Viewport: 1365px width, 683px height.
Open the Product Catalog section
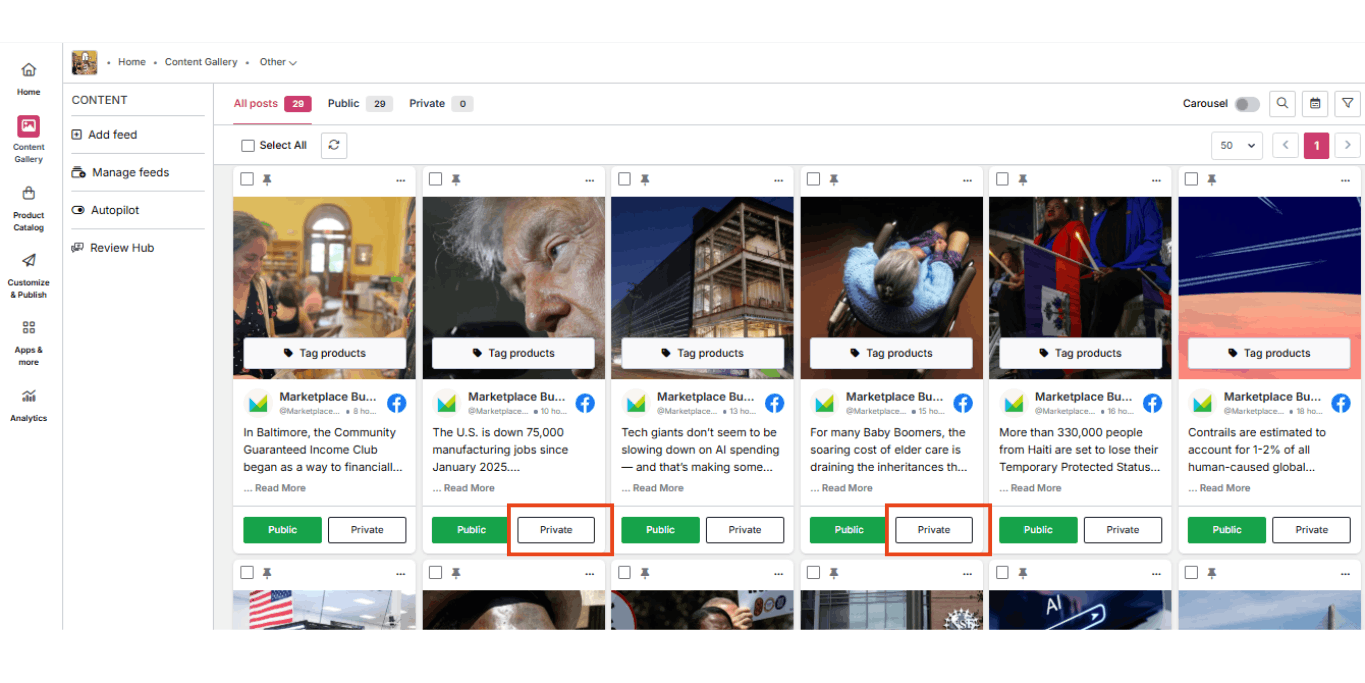28,207
